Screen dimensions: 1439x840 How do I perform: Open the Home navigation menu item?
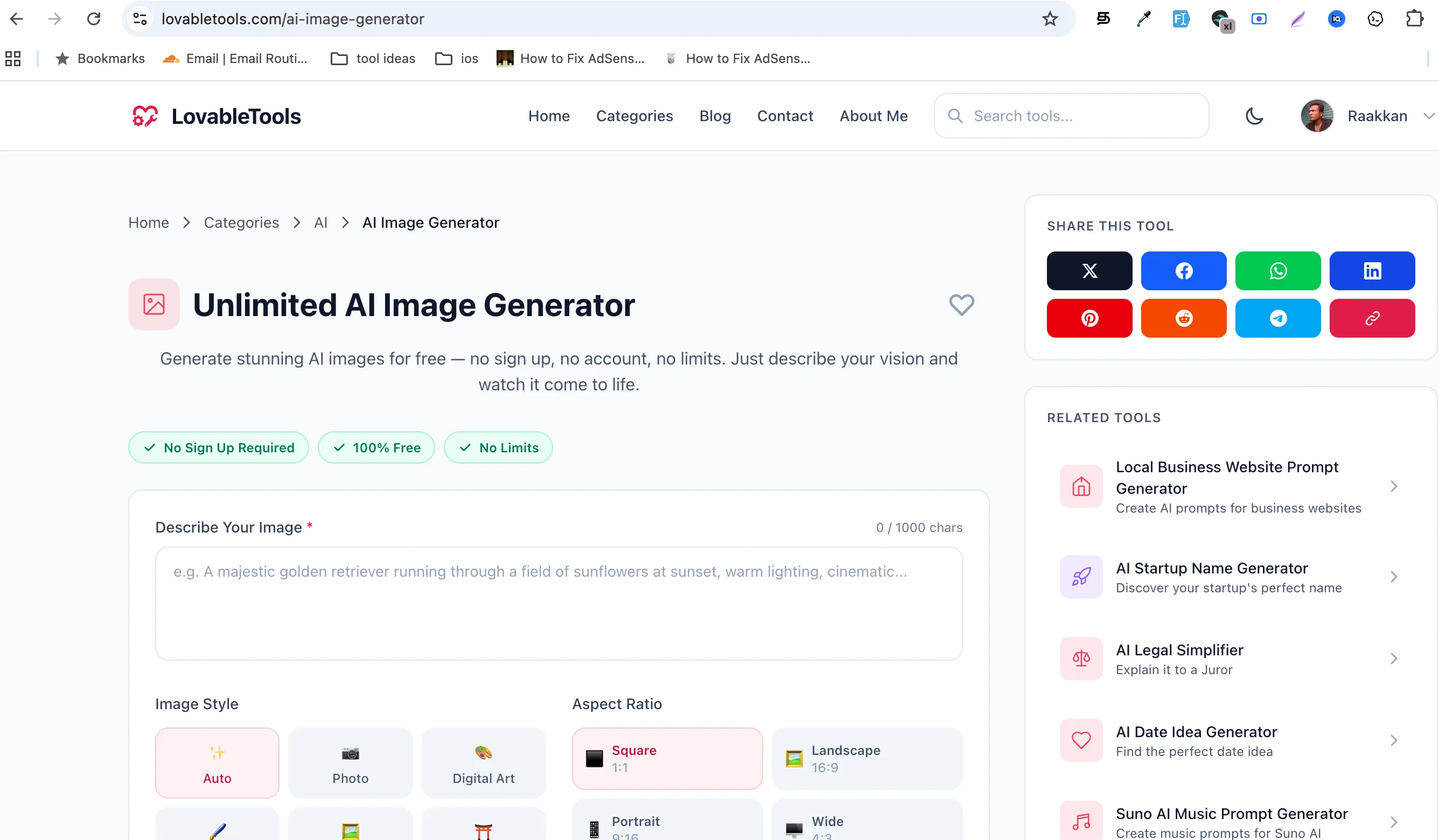[549, 116]
